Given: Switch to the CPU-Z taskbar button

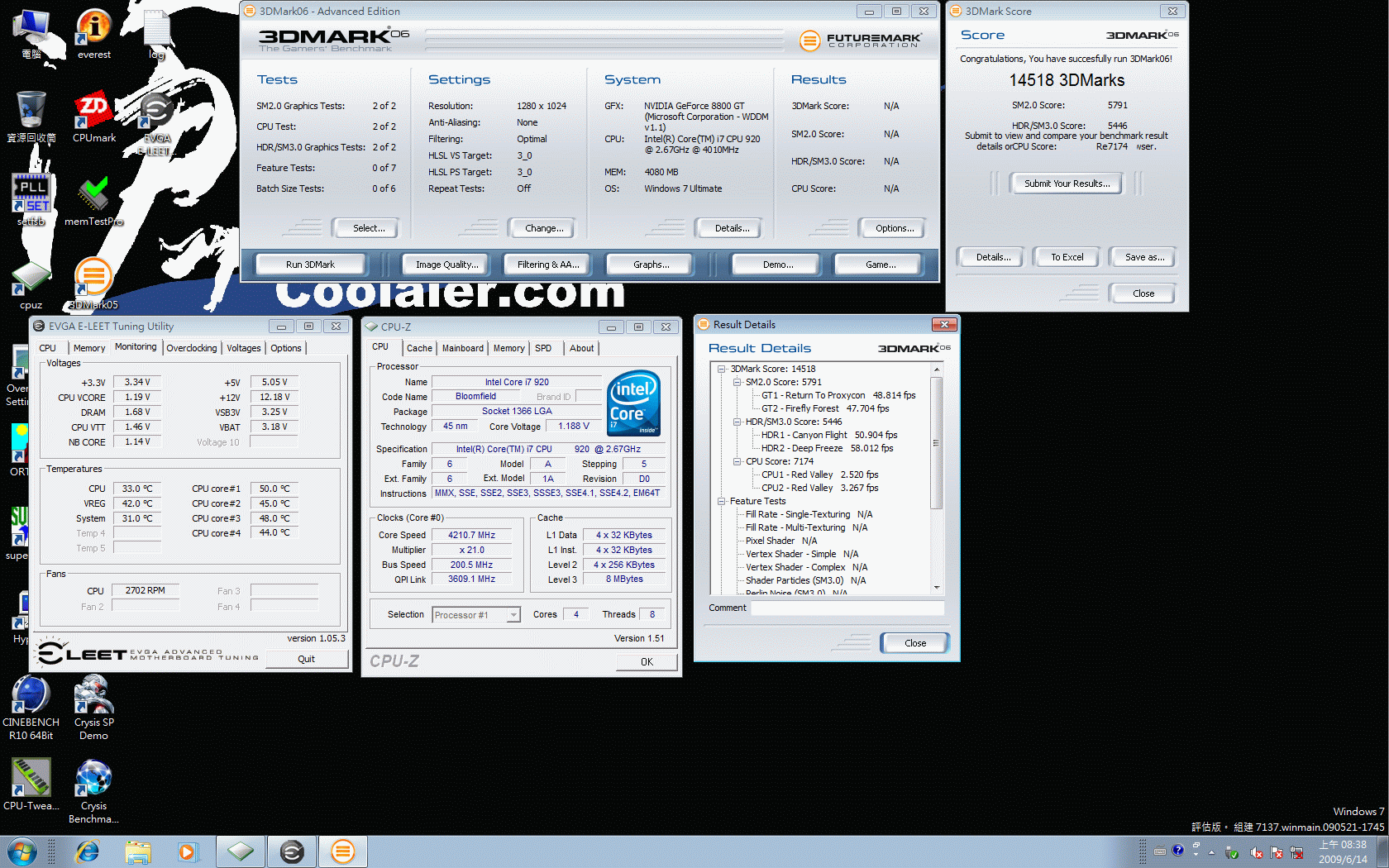Looking at the screenshot, I should click(241, 851).
